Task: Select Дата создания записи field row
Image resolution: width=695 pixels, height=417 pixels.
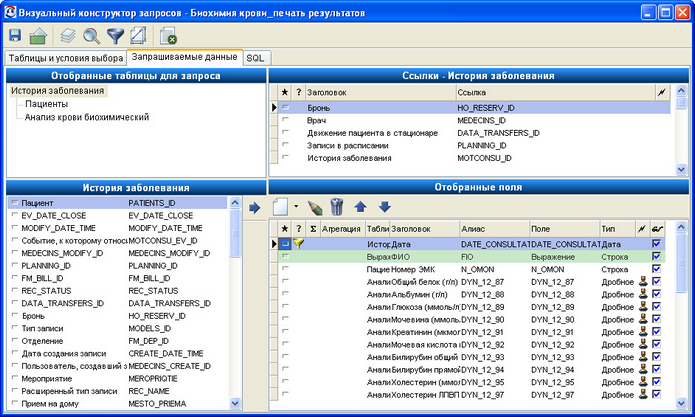Action: pyautogui.click(x=117, y=353)
